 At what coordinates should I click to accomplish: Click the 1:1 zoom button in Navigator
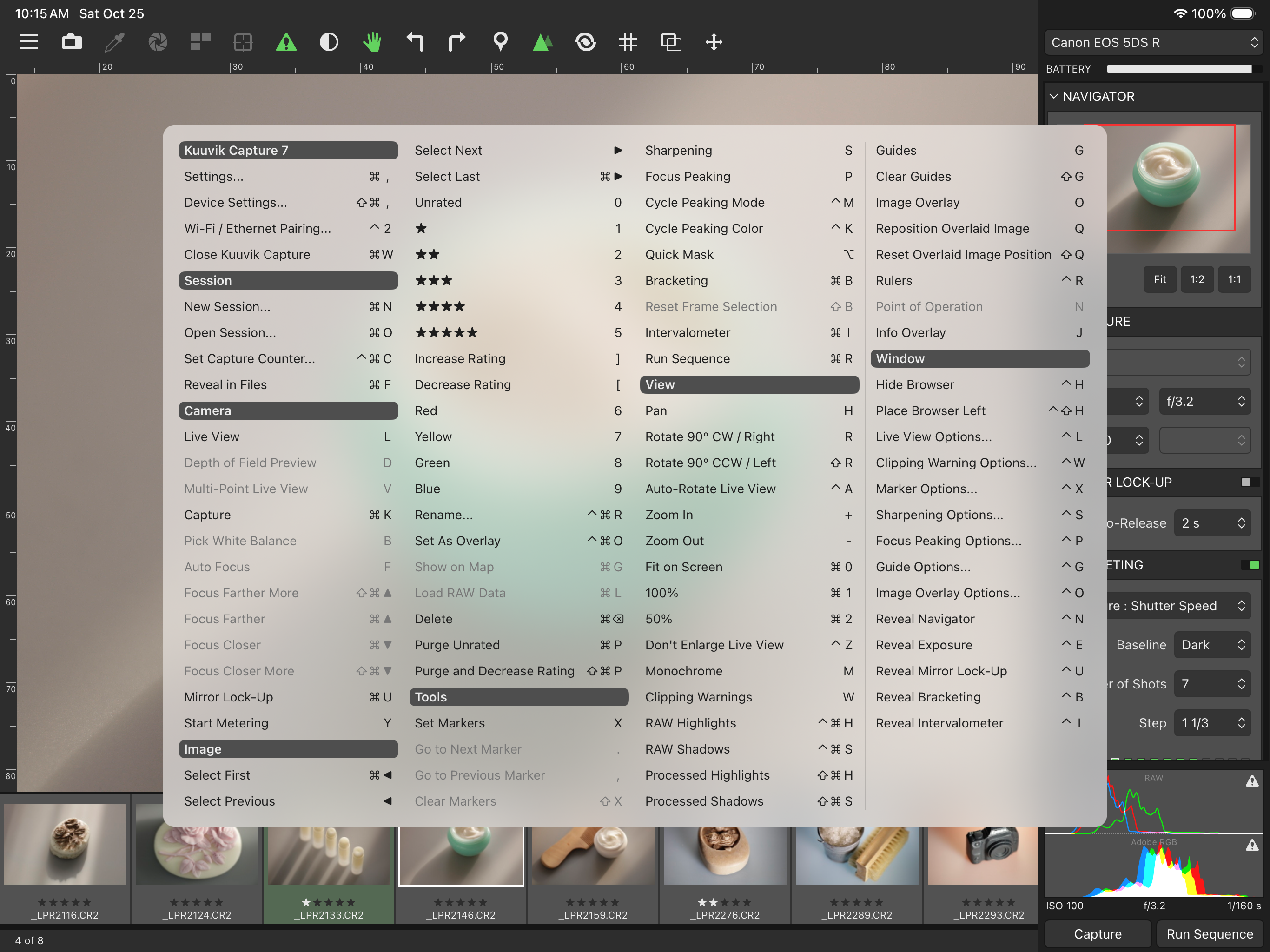(x=1234, y=280)
